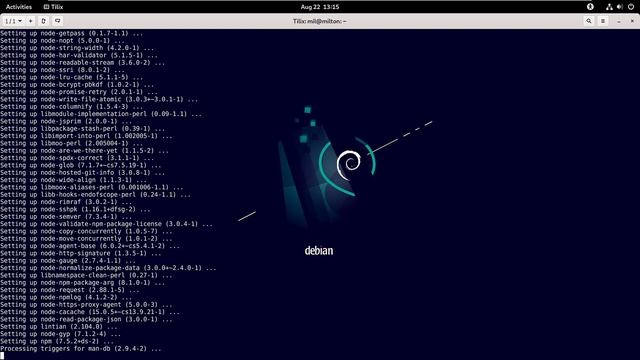Click line 'Setting up node-sshpk'
The height and width of the screenshot is (360, 640).
tap(75, 209)
